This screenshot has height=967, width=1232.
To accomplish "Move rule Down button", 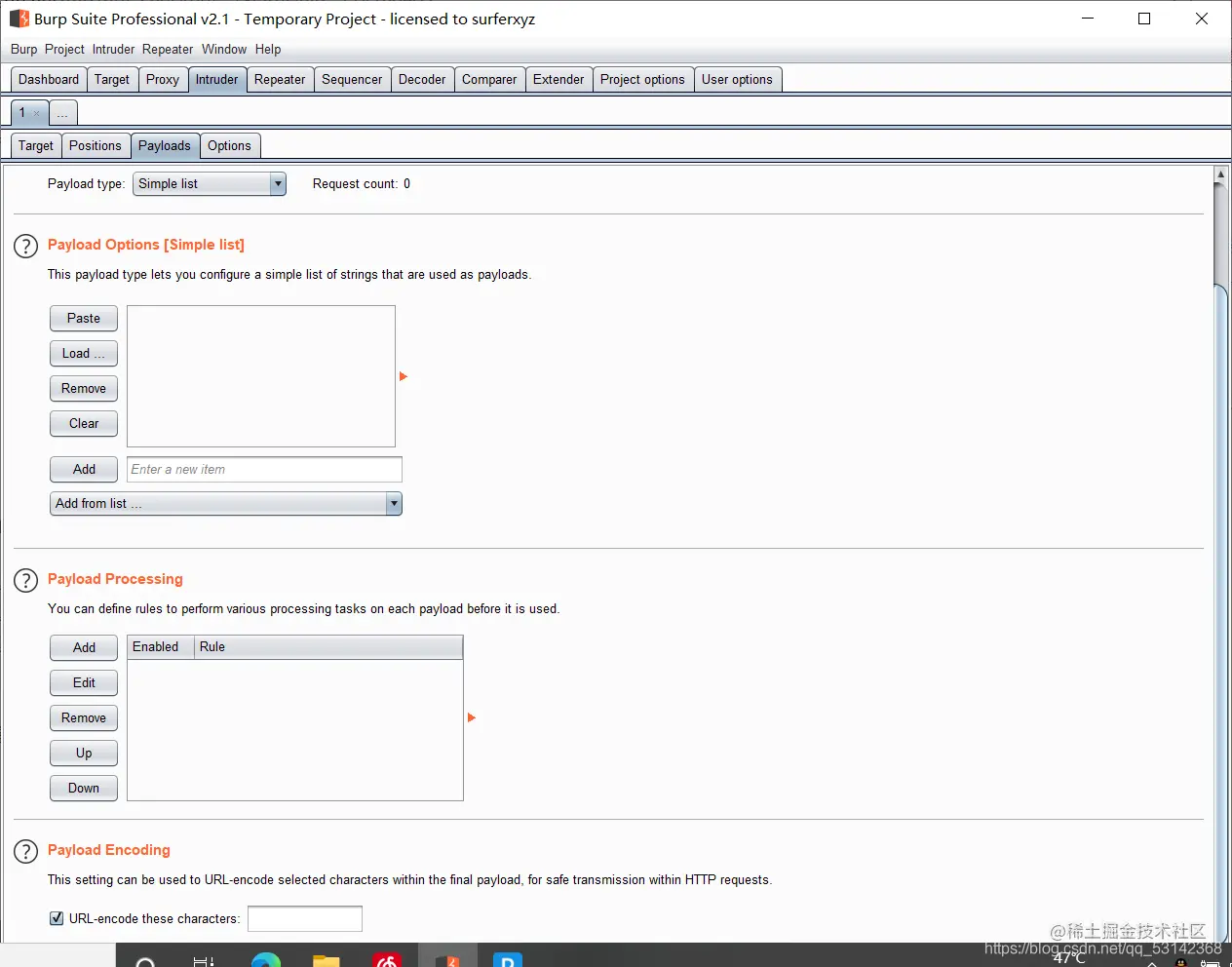I will click(x=84, y=789).
